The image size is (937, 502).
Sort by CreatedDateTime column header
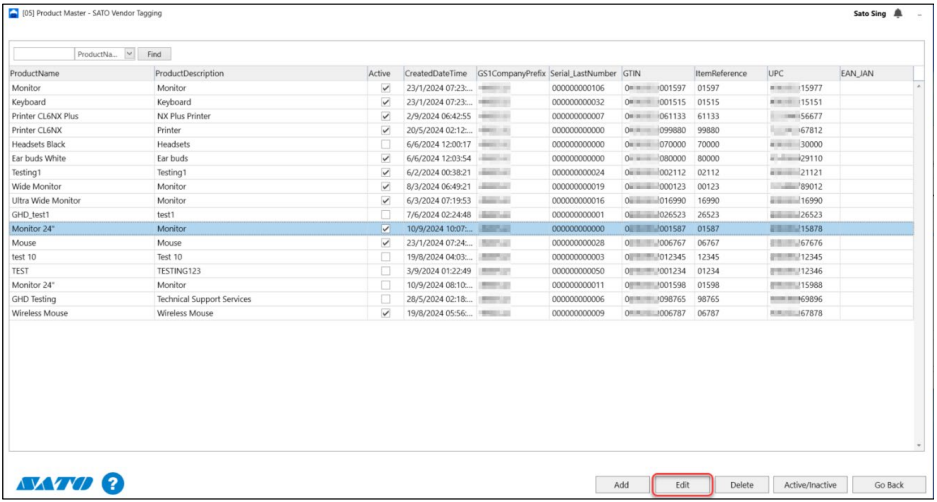click(436, 73)
